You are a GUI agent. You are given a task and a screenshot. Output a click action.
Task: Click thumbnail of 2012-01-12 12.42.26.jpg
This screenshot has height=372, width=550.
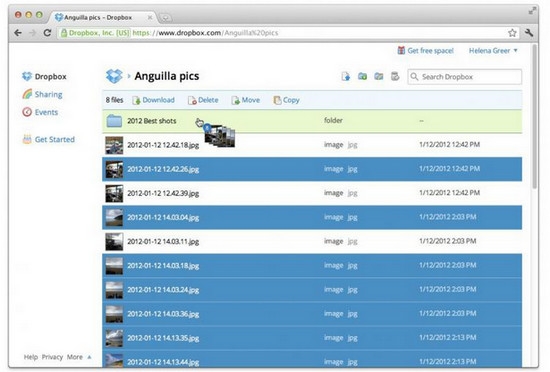click(114, 169)
